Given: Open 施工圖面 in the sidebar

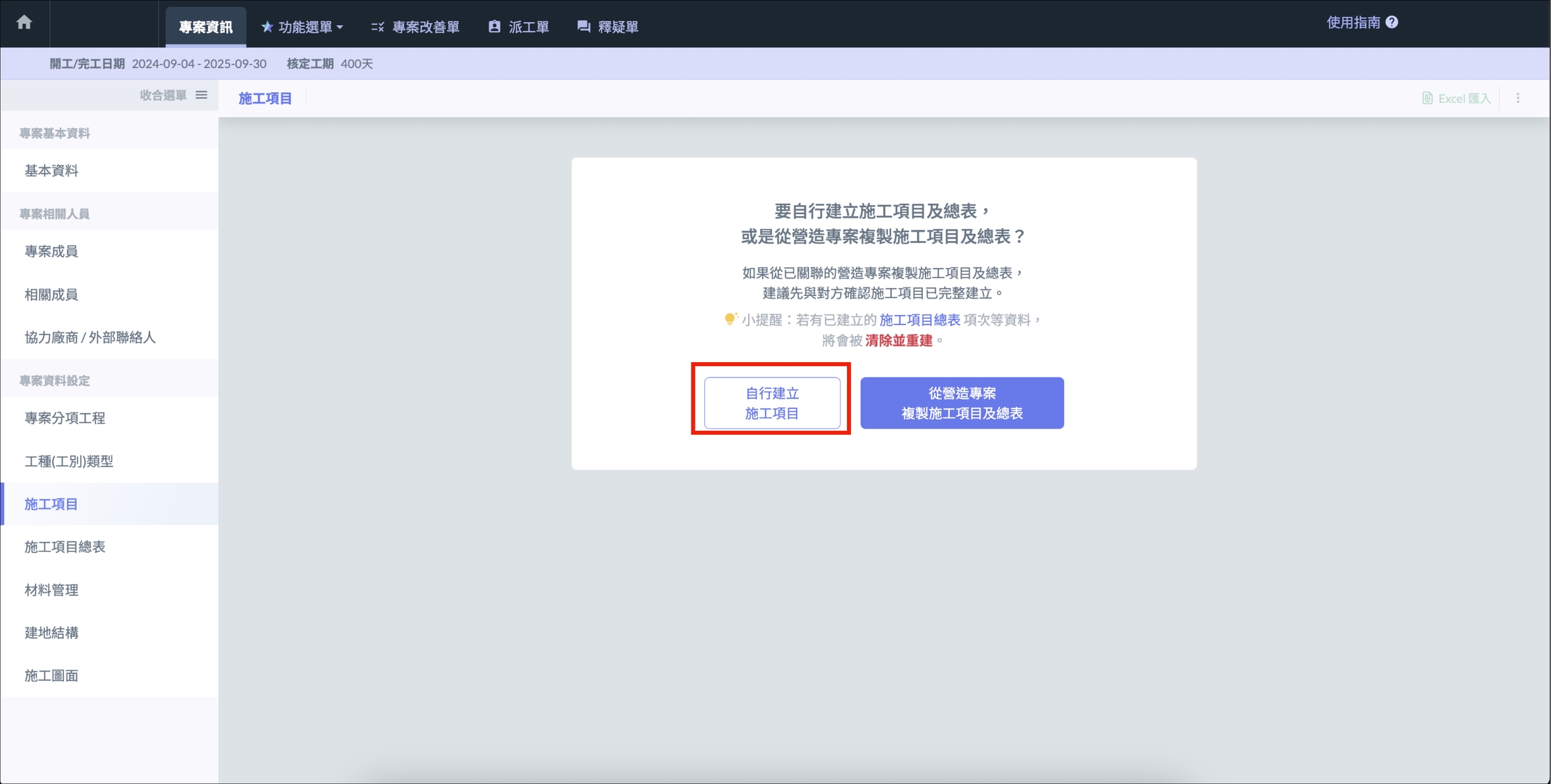Looking at the screenshot, I should [x=52, y=675].
